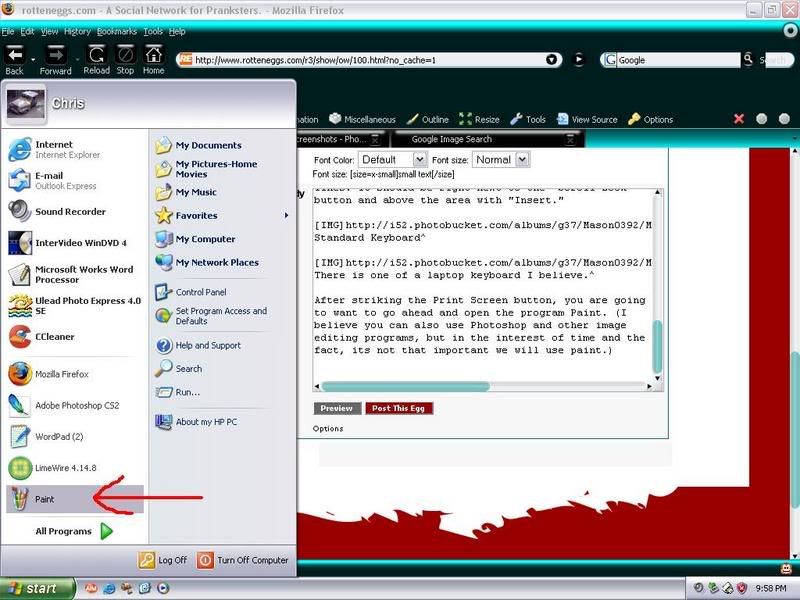Open the Edit menu
Viewport: 800px width, 600px height.
[x=27, y=32]
